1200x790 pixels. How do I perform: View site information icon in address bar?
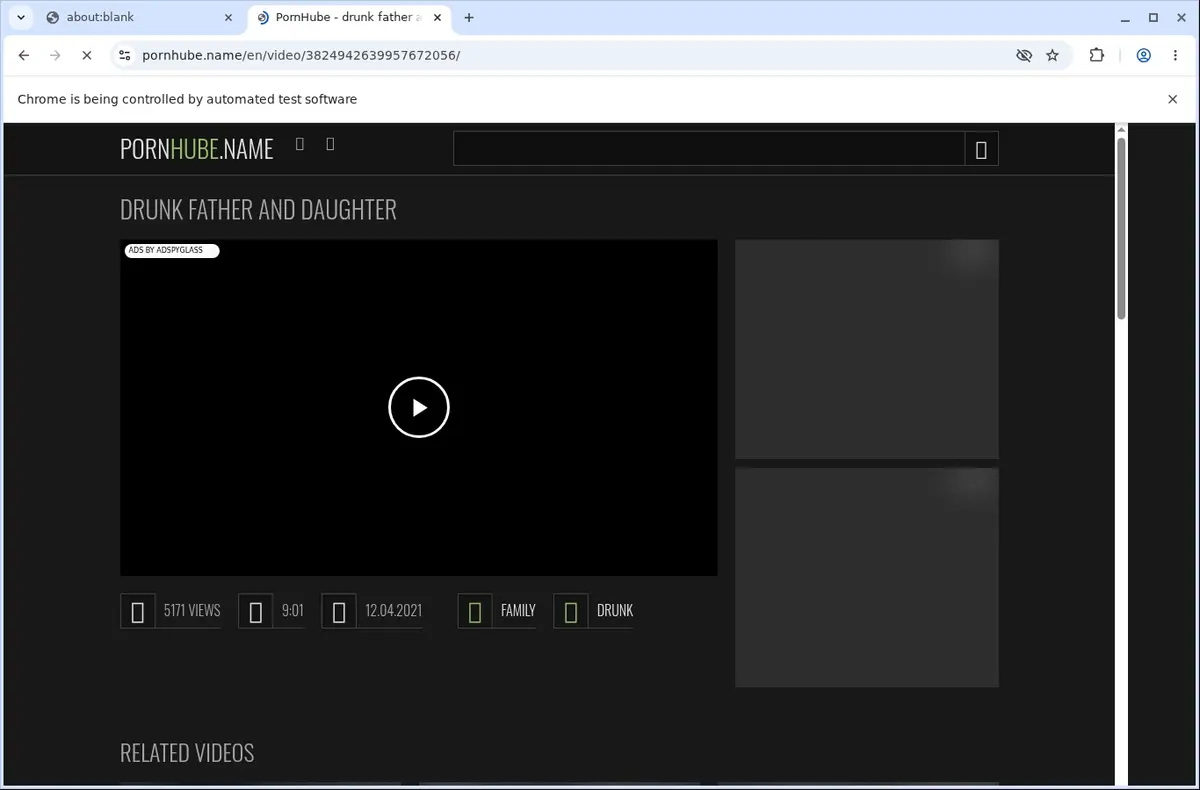(123, 56)
